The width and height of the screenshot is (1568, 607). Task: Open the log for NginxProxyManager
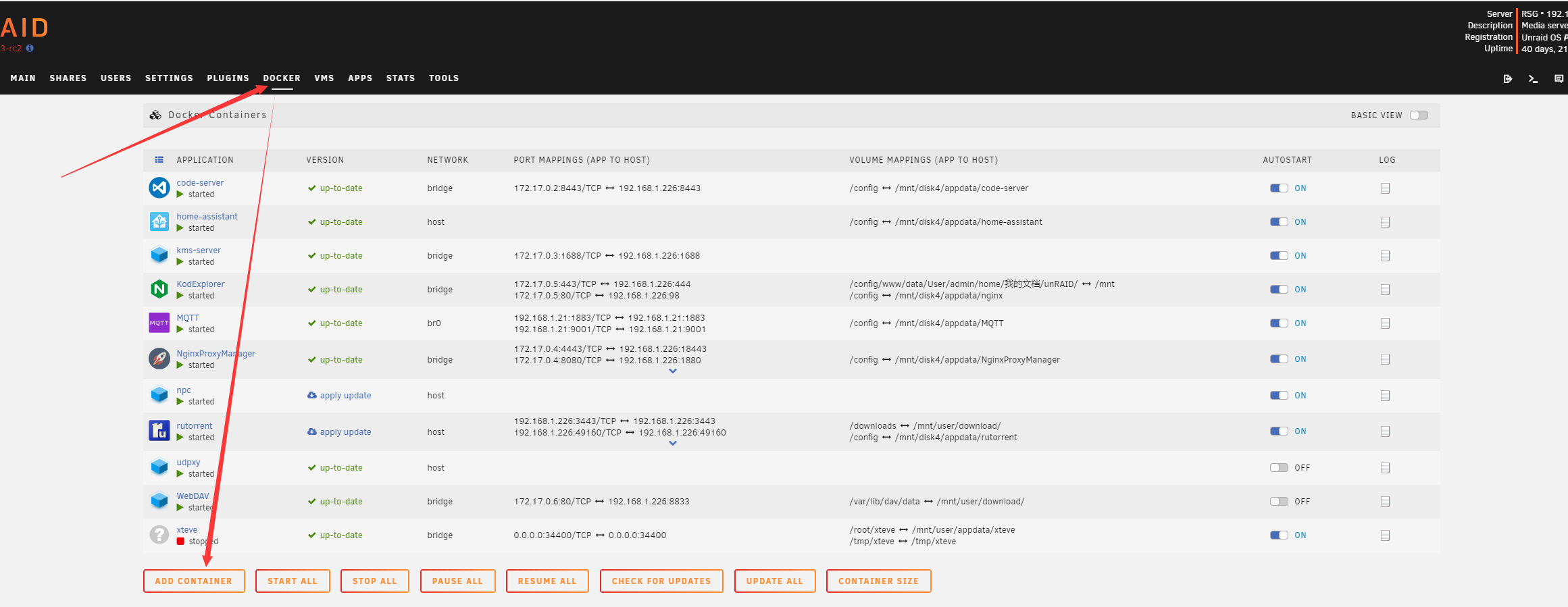click(x=1385, y=359)
